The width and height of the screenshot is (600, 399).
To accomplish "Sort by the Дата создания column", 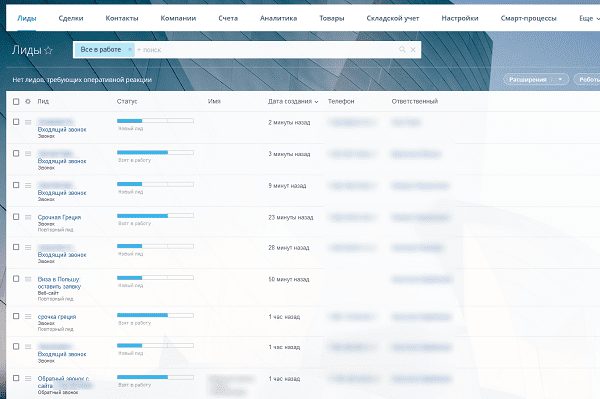I will (293, 101).
